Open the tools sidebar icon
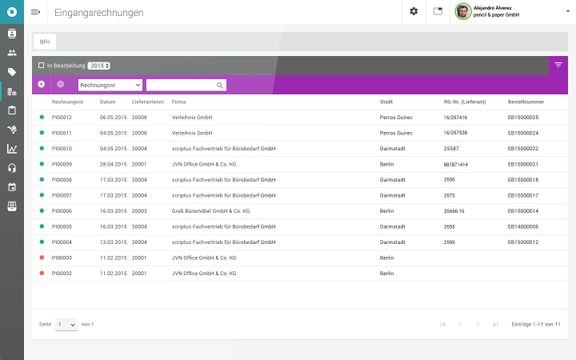 (x=12, y=129)
